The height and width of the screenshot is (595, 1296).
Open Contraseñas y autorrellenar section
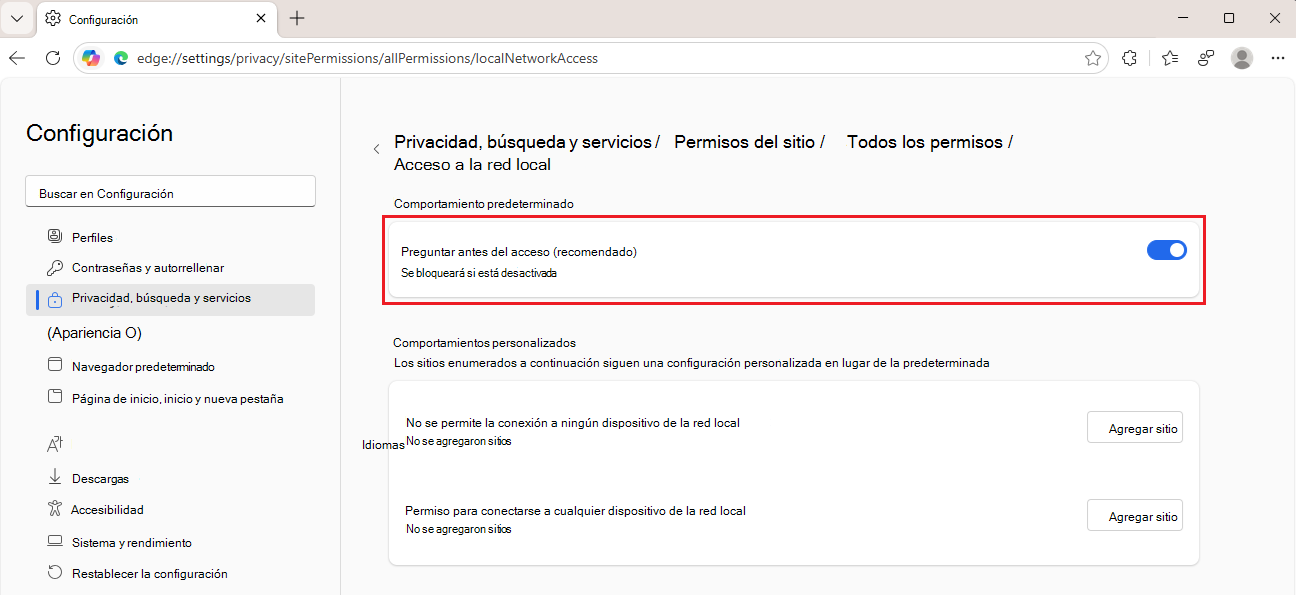[x=170, y=268]
